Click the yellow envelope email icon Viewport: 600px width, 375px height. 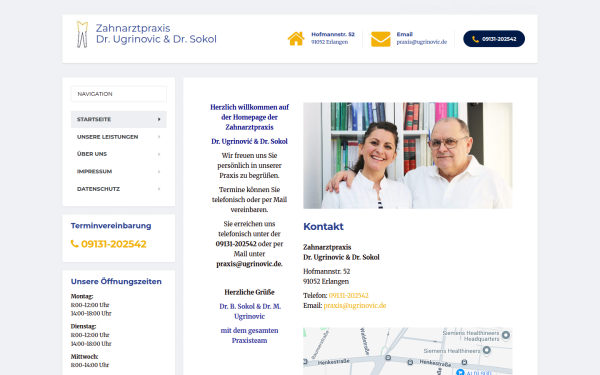coord(381,39)
